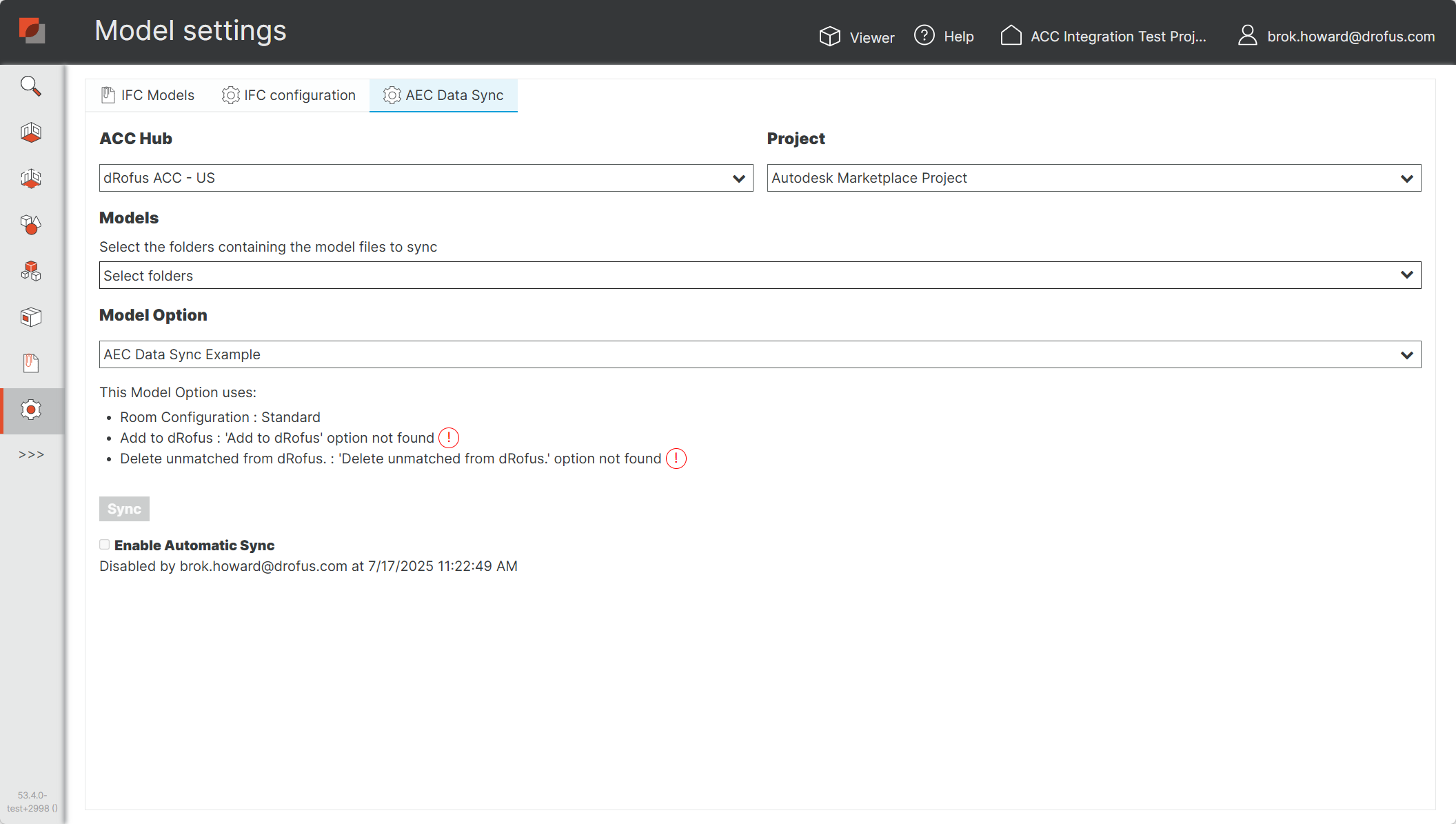The width and height of the screenshot is (1456, 824).
Task: Tick the Enable Automatic Sync checkbox
Action: (x=104, y=545)
